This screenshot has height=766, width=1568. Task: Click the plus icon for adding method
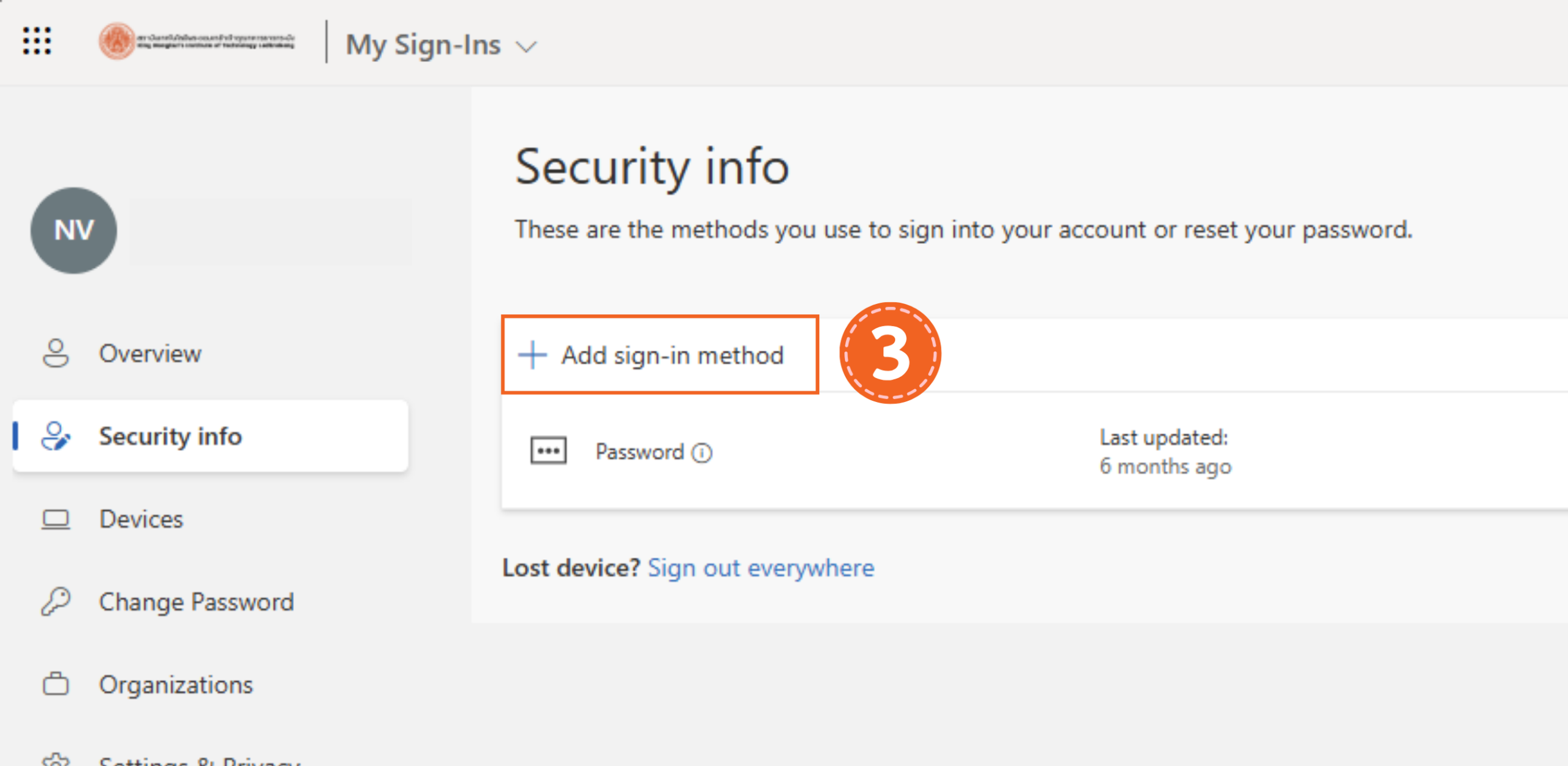(532, 355)
